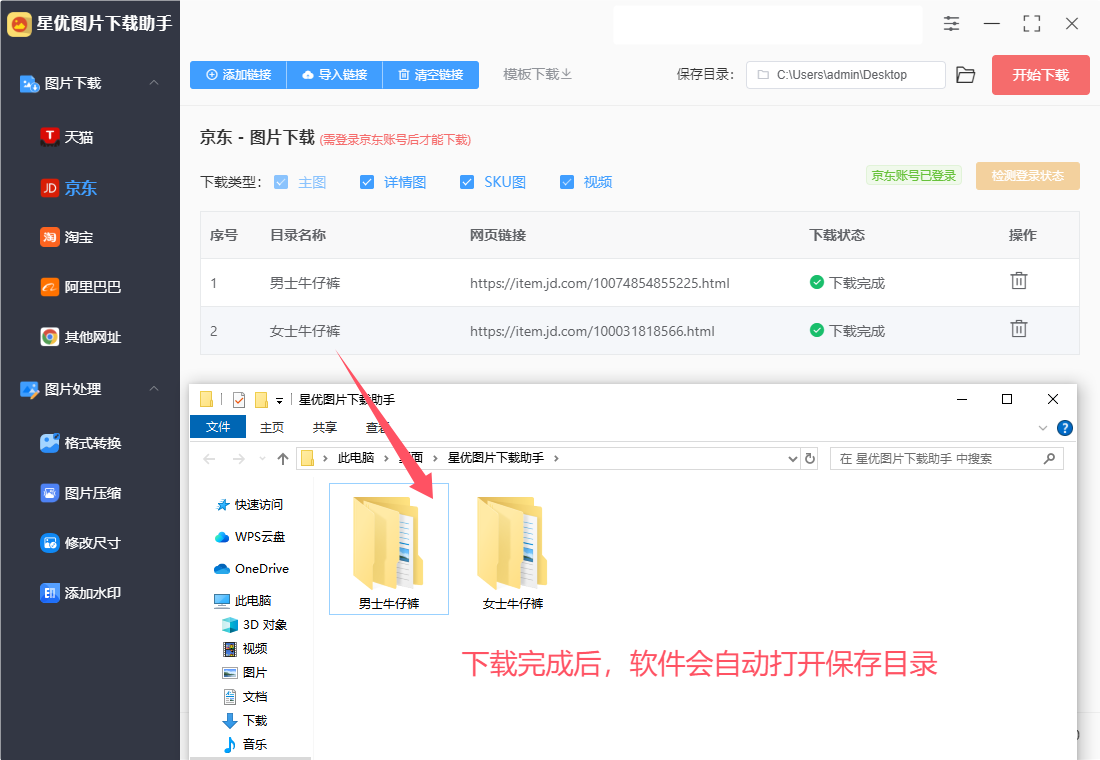Collapse the 图片处理 sidebar group
The width and height of the screenshot is (1100, 760).
(x=154, y=389)
